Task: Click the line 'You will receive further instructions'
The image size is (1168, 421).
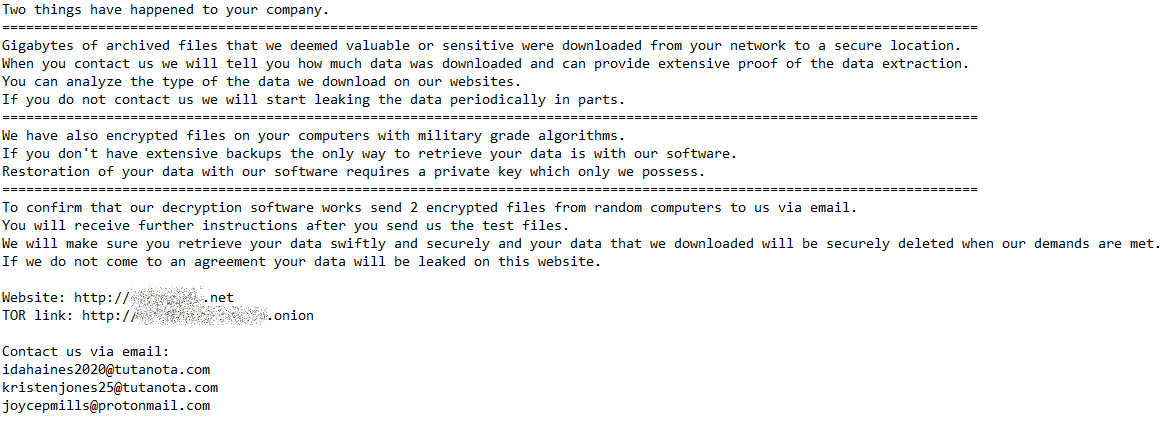Action: [x=285, y=226]
